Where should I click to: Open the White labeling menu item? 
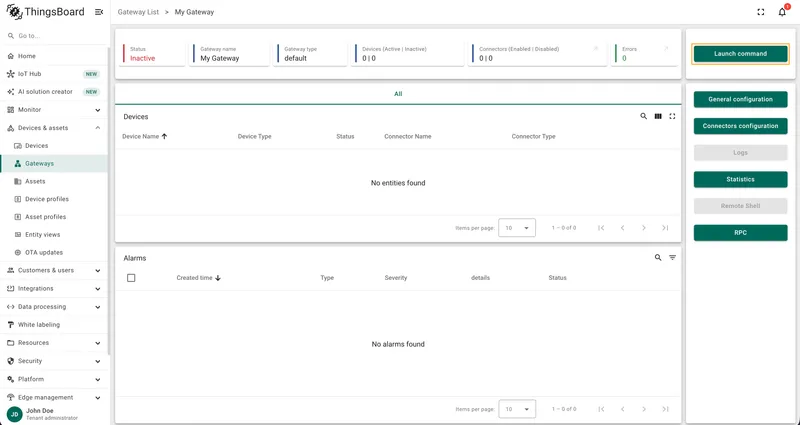(x=54, y=325)
